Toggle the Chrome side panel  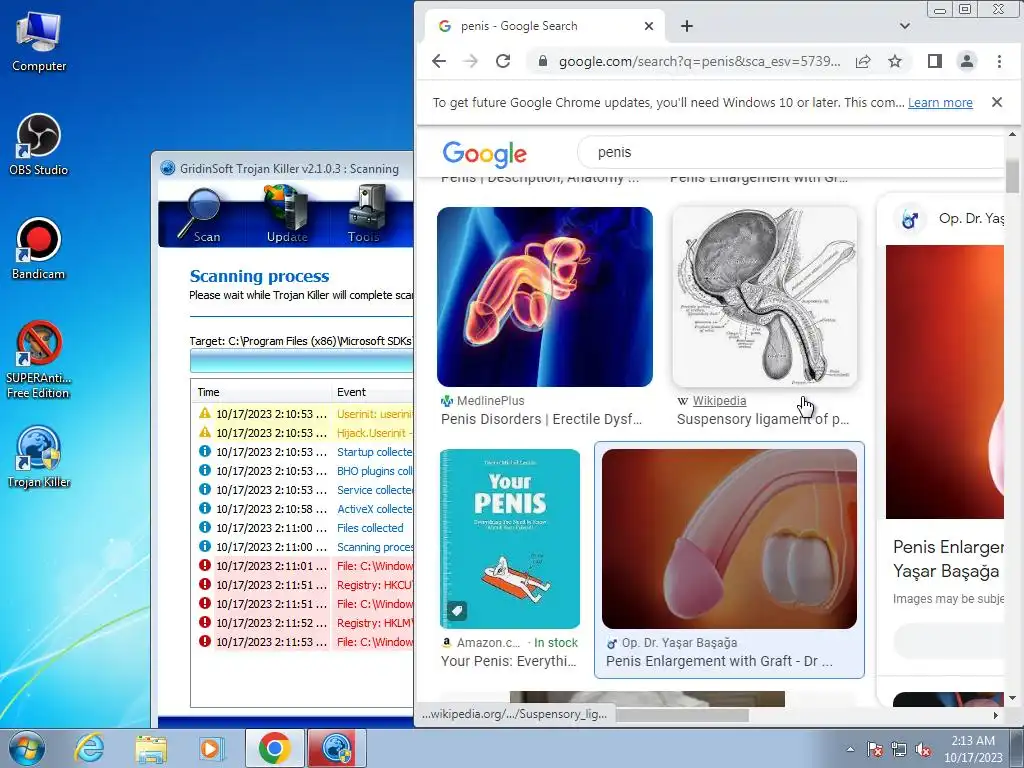[x=935, y=61]
